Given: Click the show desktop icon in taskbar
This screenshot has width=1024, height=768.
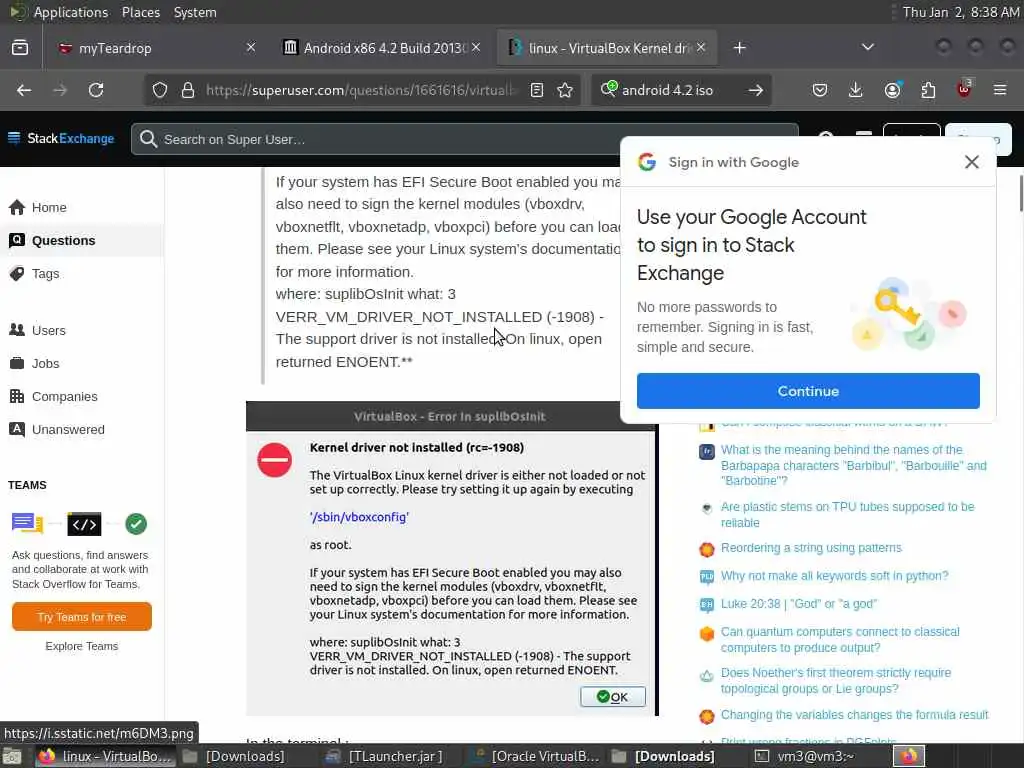Looking at the screenshot, I should (x=12, y=757).
